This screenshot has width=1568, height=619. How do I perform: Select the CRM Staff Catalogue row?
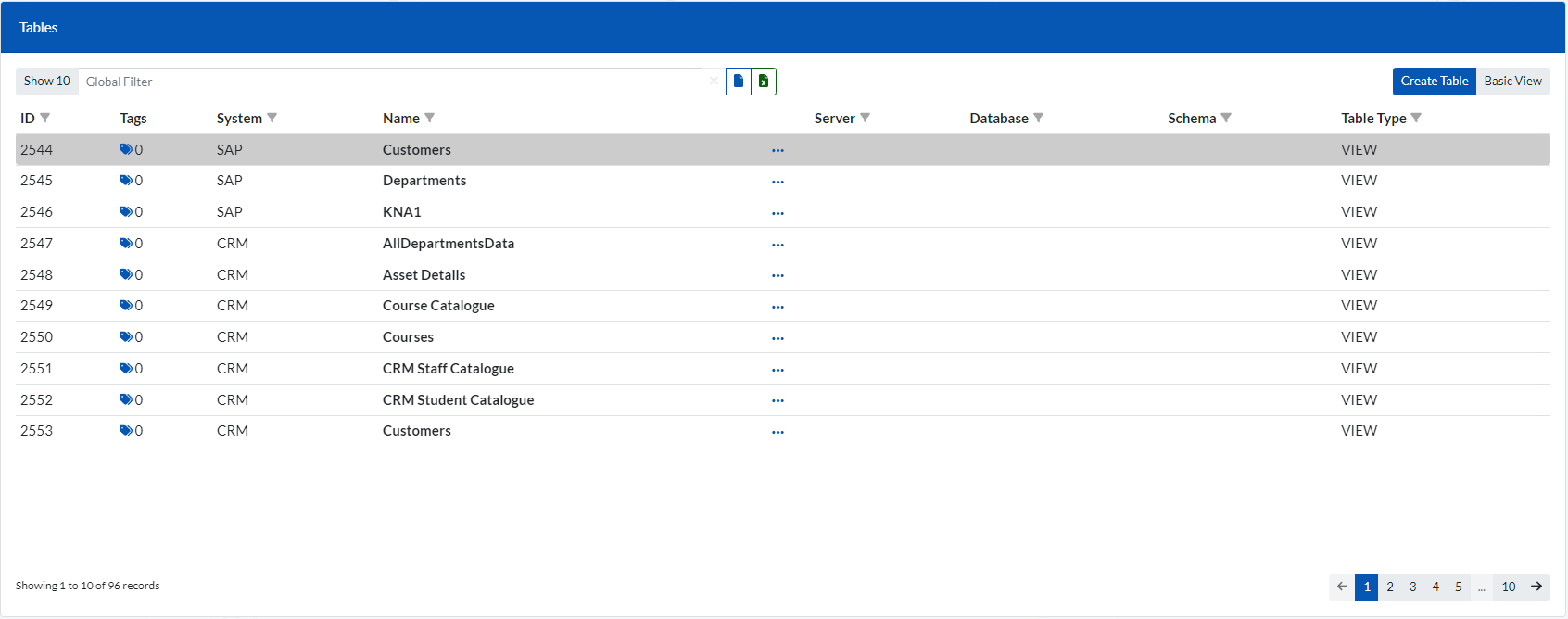448,369
